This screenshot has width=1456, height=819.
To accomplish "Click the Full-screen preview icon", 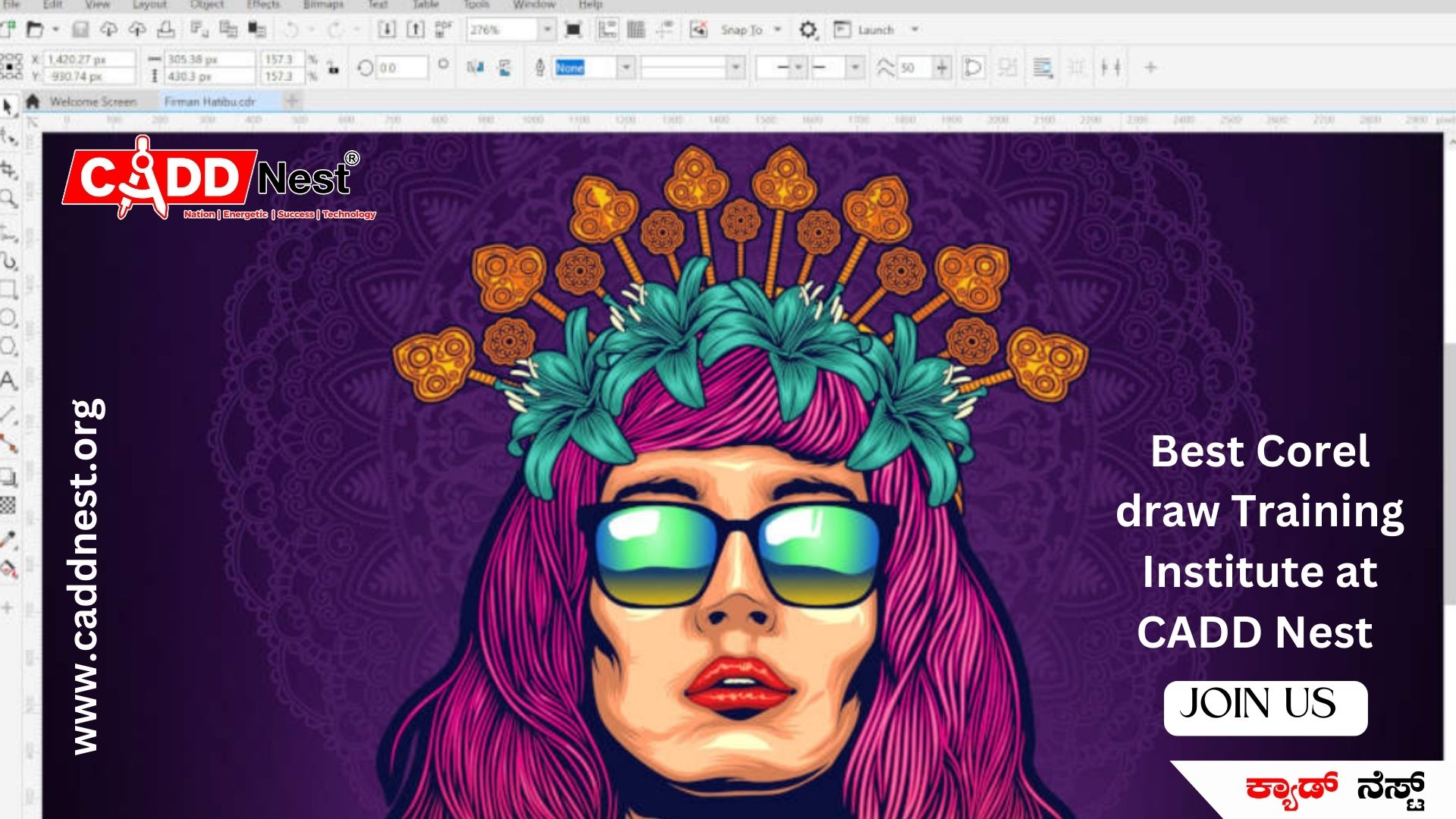I will click(x=574, y=30).
